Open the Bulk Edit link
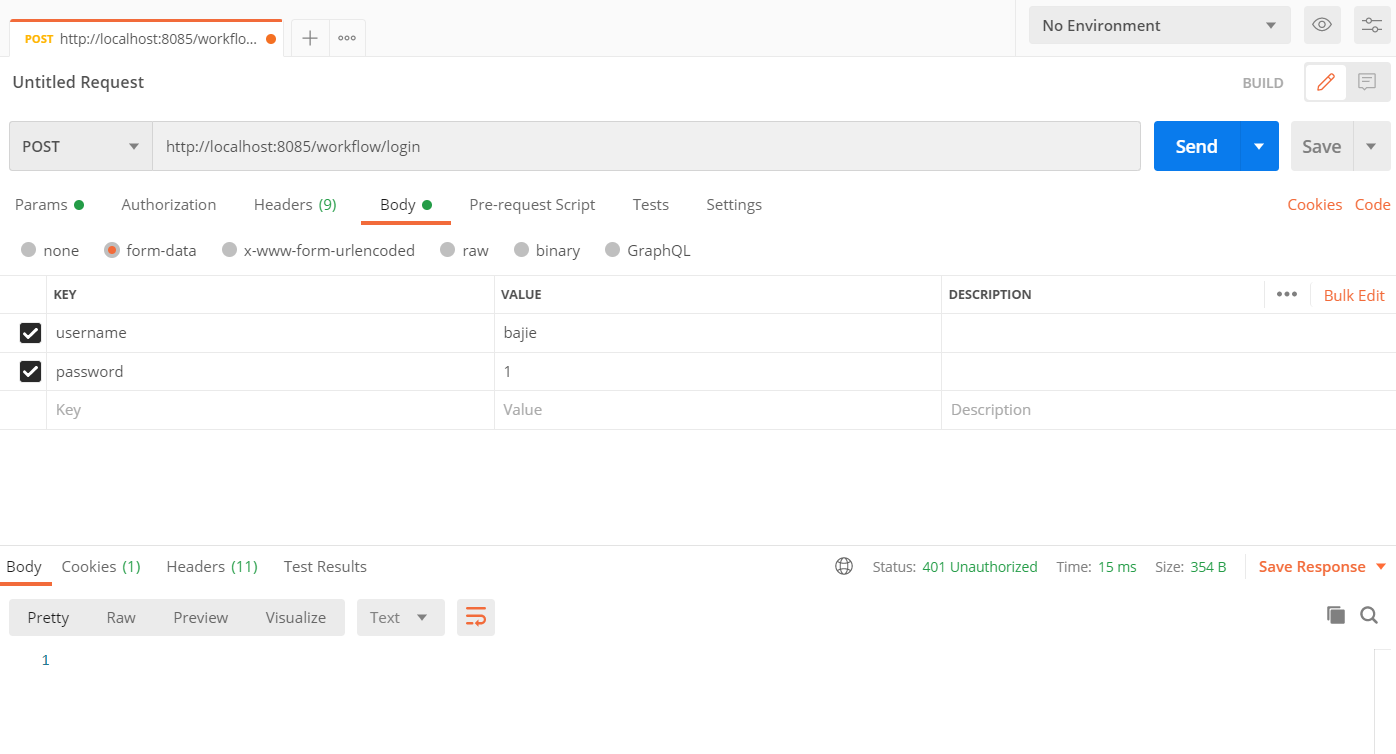Screen dimensions: 1396x754 1354,295
